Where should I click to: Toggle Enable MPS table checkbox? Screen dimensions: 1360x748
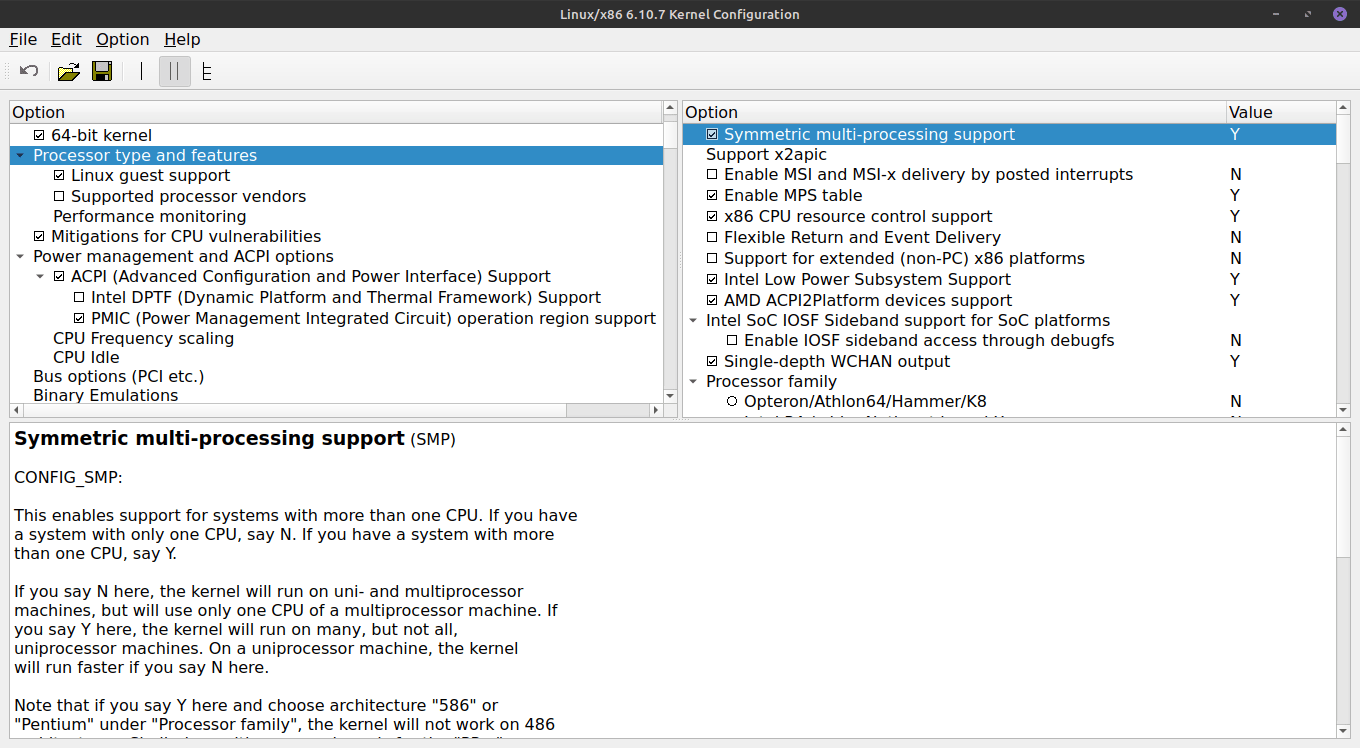pos(712,196)
